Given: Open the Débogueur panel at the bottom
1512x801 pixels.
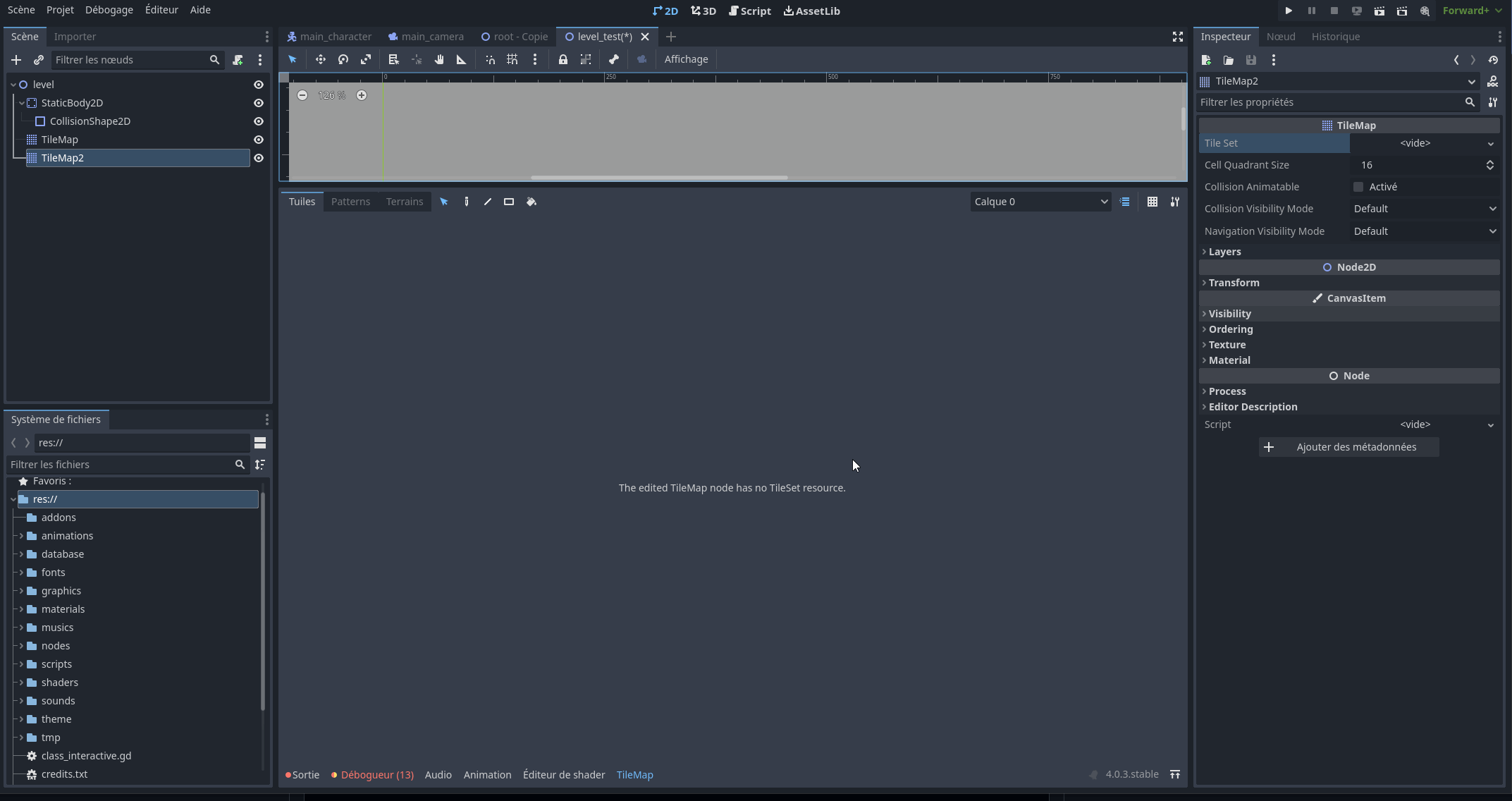Looking at the screenshot, I should coord(372,774).
